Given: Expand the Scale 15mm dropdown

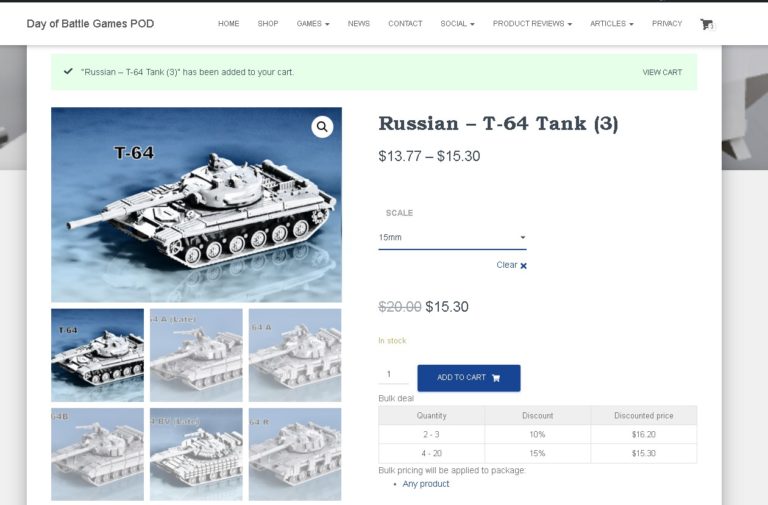Looking at the screenshot, I should 452,238.
